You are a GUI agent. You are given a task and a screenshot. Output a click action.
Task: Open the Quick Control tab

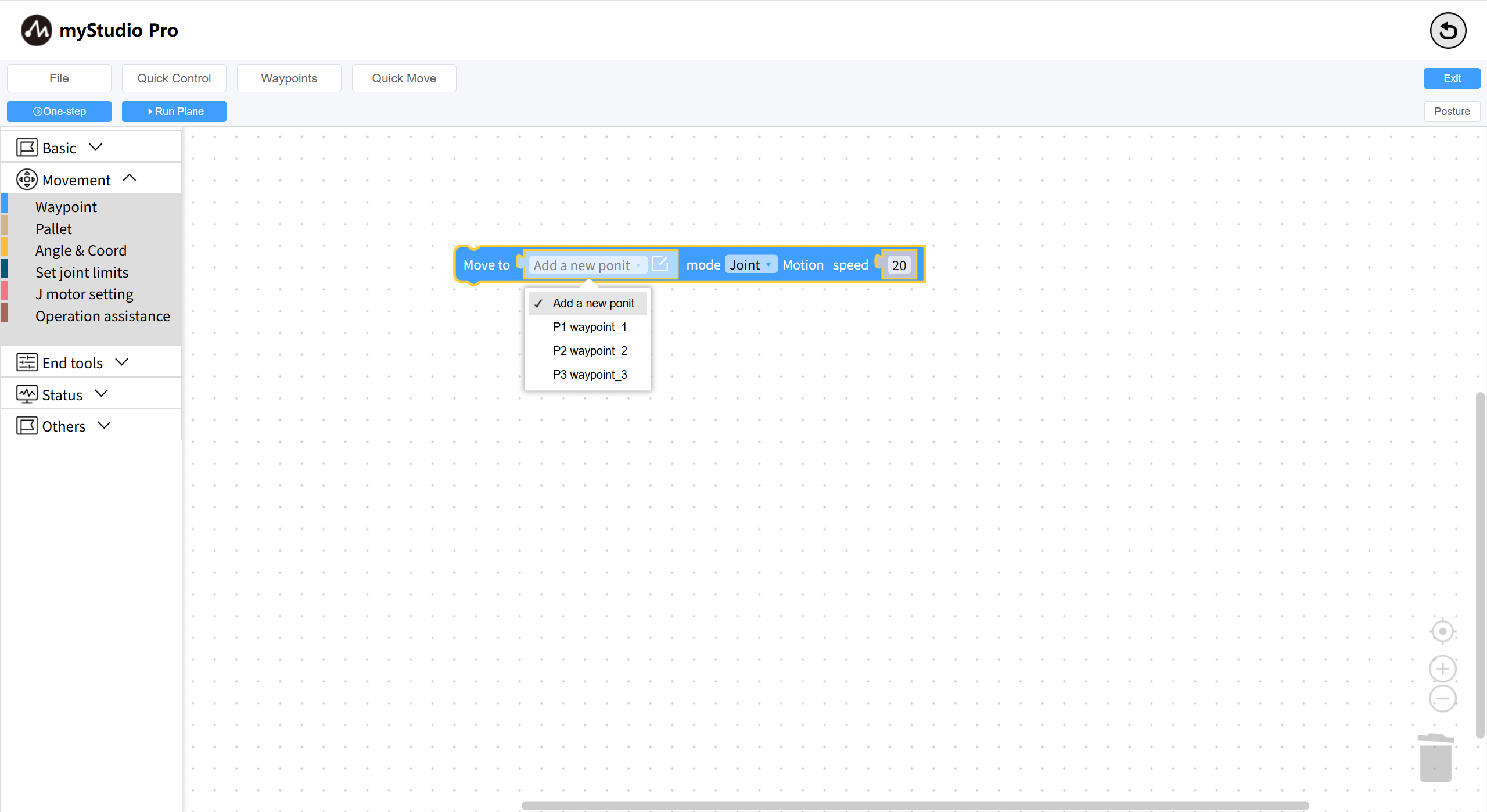click(x=174, y=78)
